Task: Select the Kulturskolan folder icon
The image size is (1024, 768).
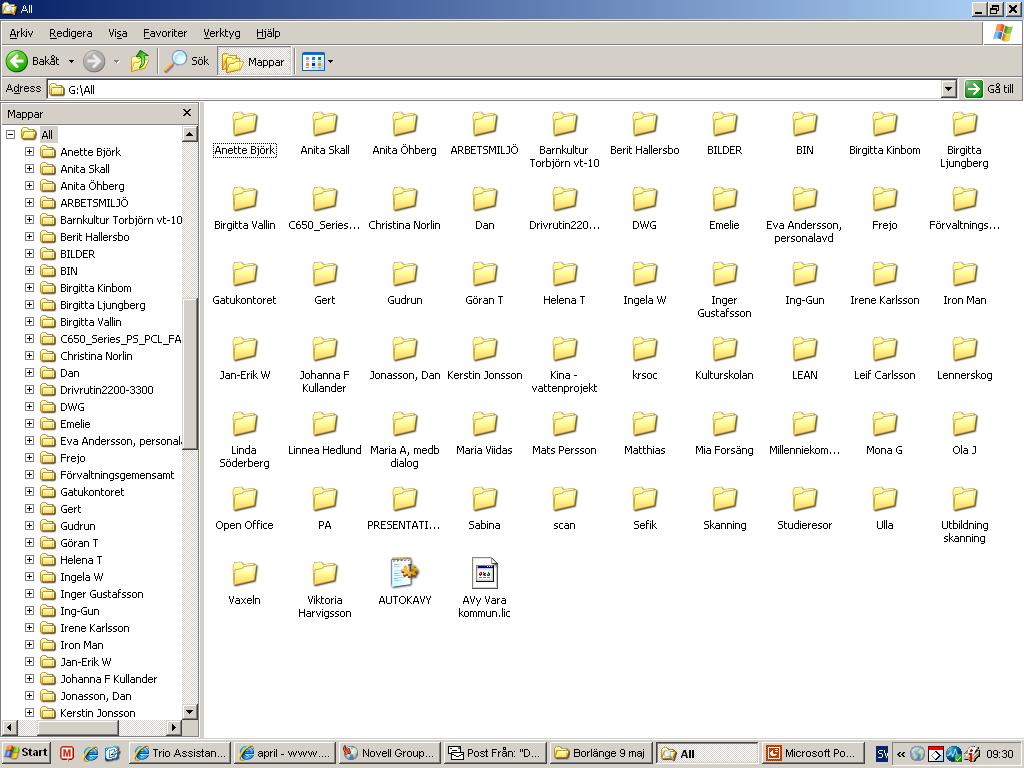Action: click(x=724, y=349)
